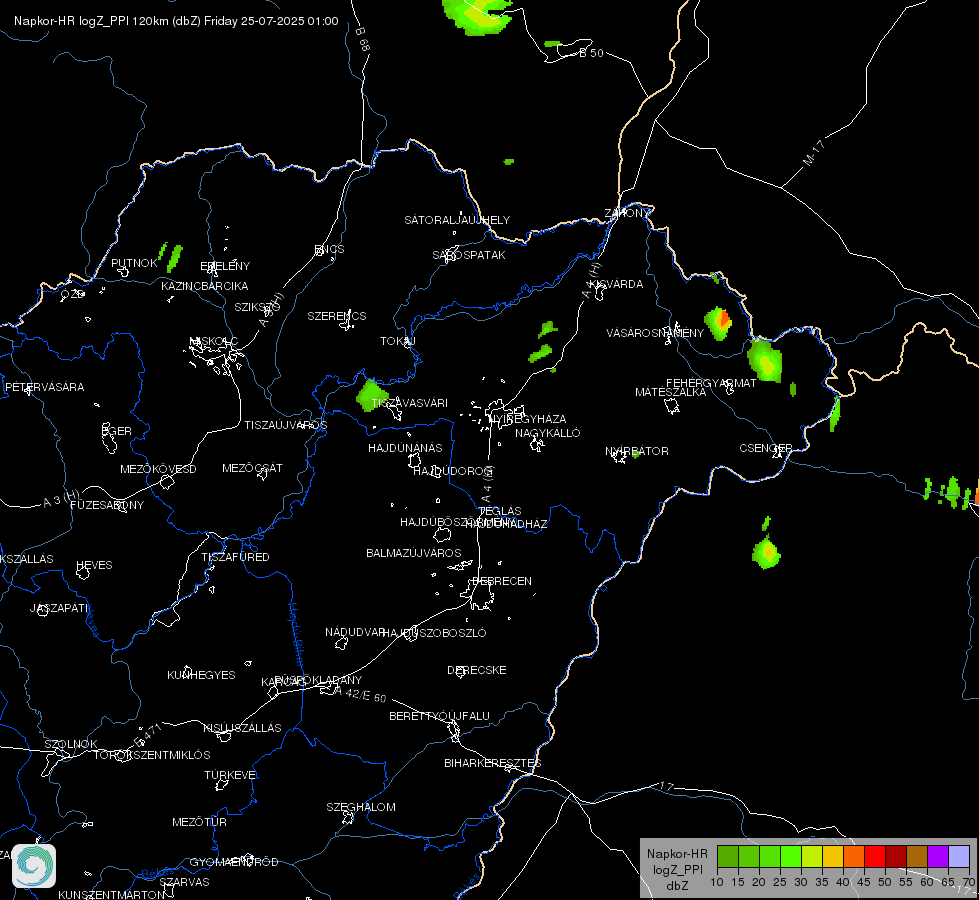
Task: Click the KUNHEGYES town label
Action: click(x=201, y=675)
